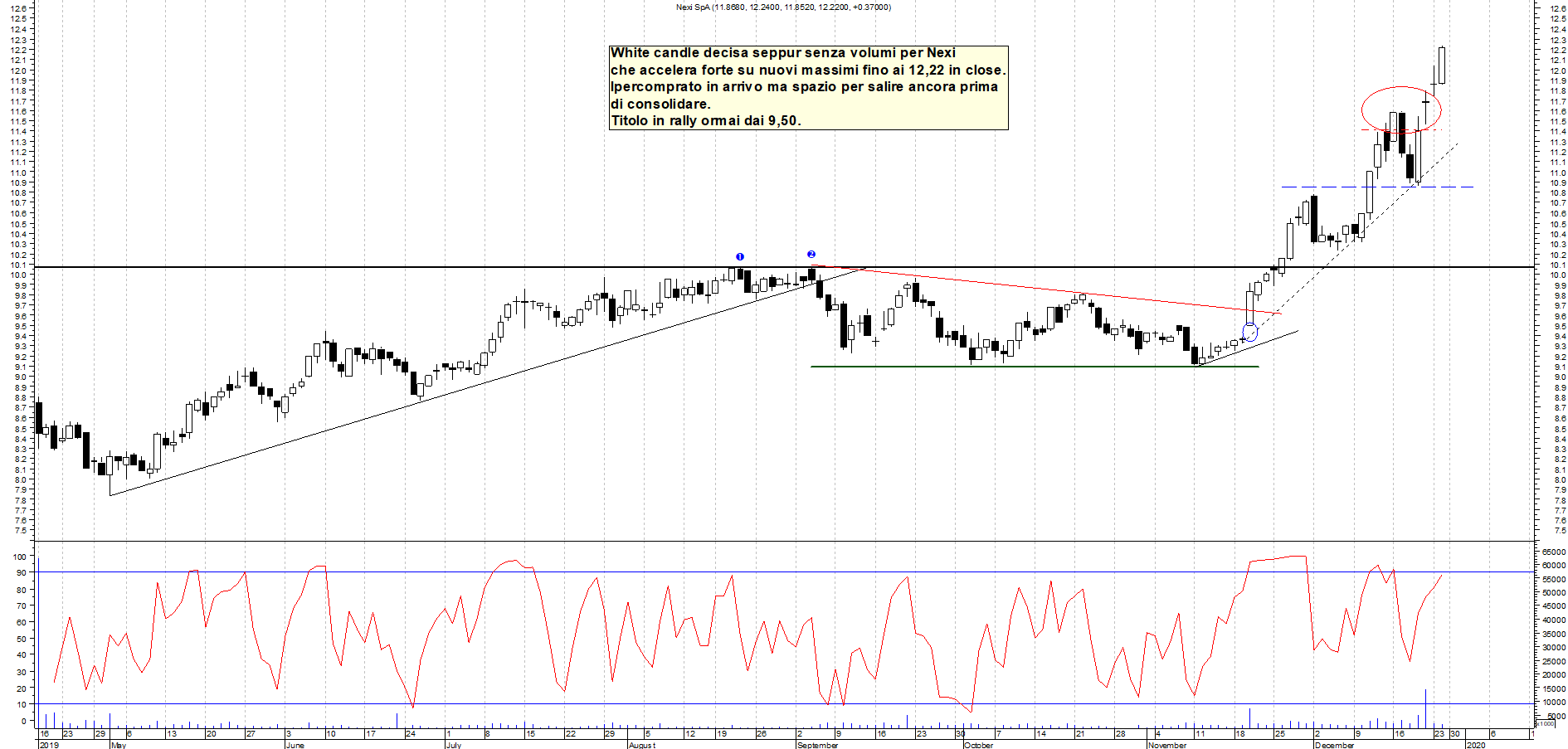Click the 10.0 value on the left price axis

click(18, 275)
